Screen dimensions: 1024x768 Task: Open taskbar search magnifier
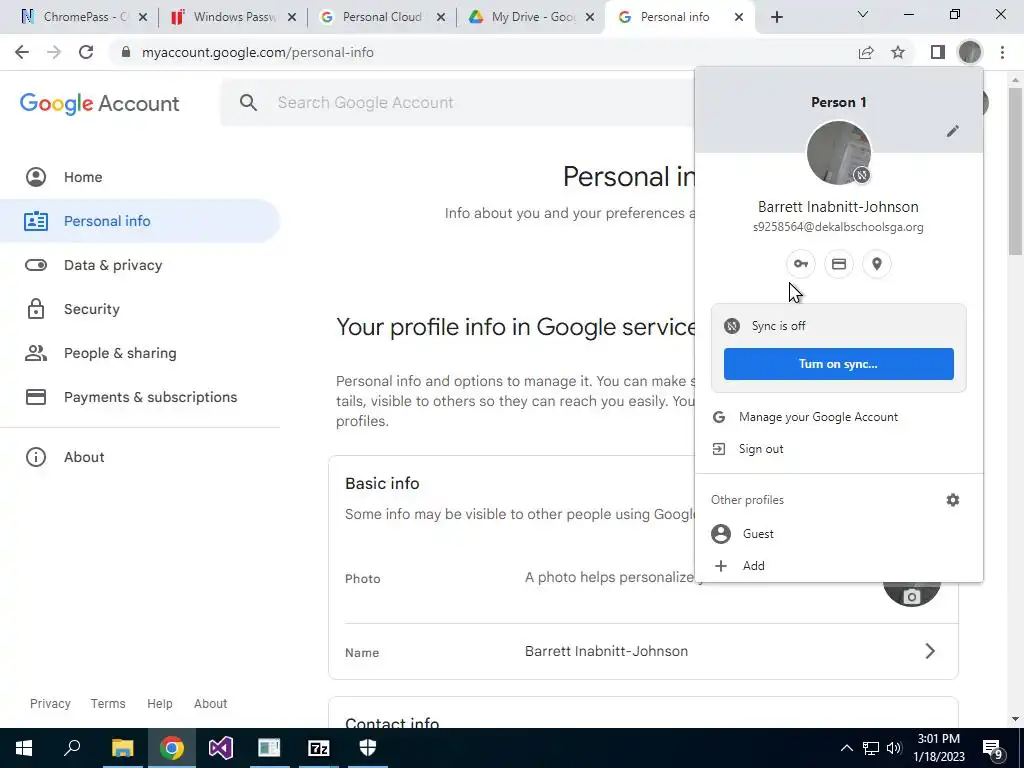click(72, 748)
